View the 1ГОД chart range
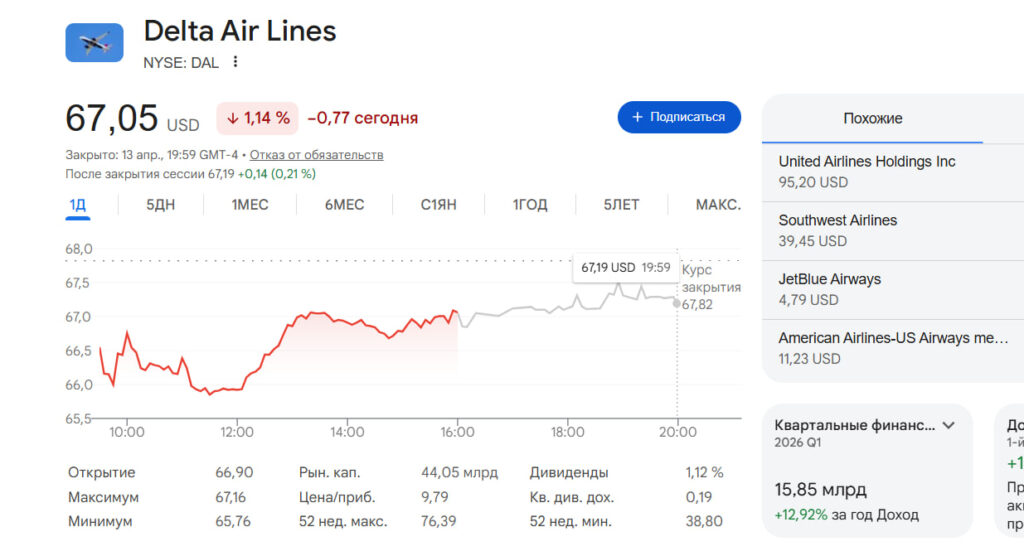The height and width of the screenshot is (556, 1024). (530, 205)
